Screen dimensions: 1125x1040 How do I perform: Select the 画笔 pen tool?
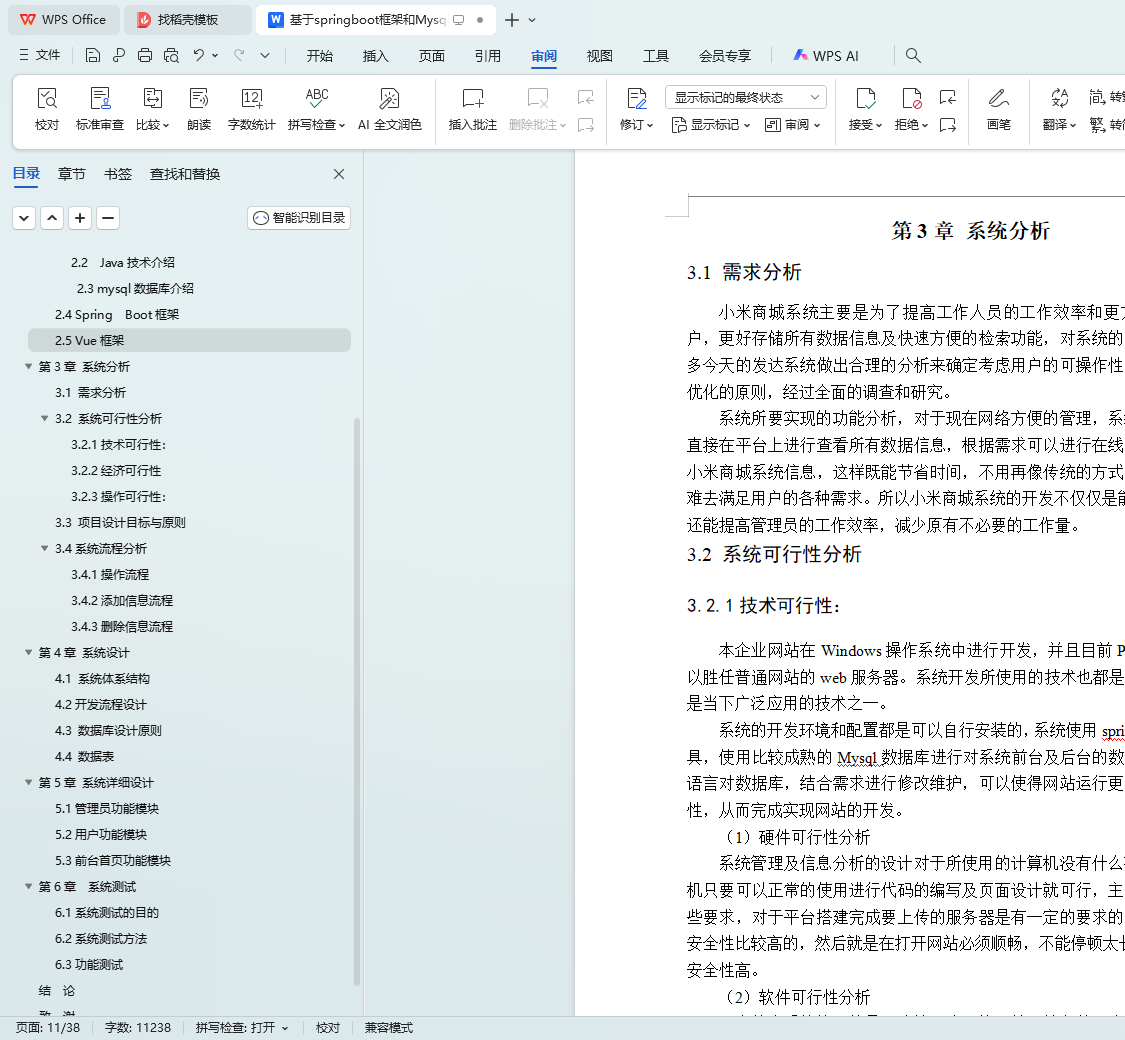pos(998,109)
